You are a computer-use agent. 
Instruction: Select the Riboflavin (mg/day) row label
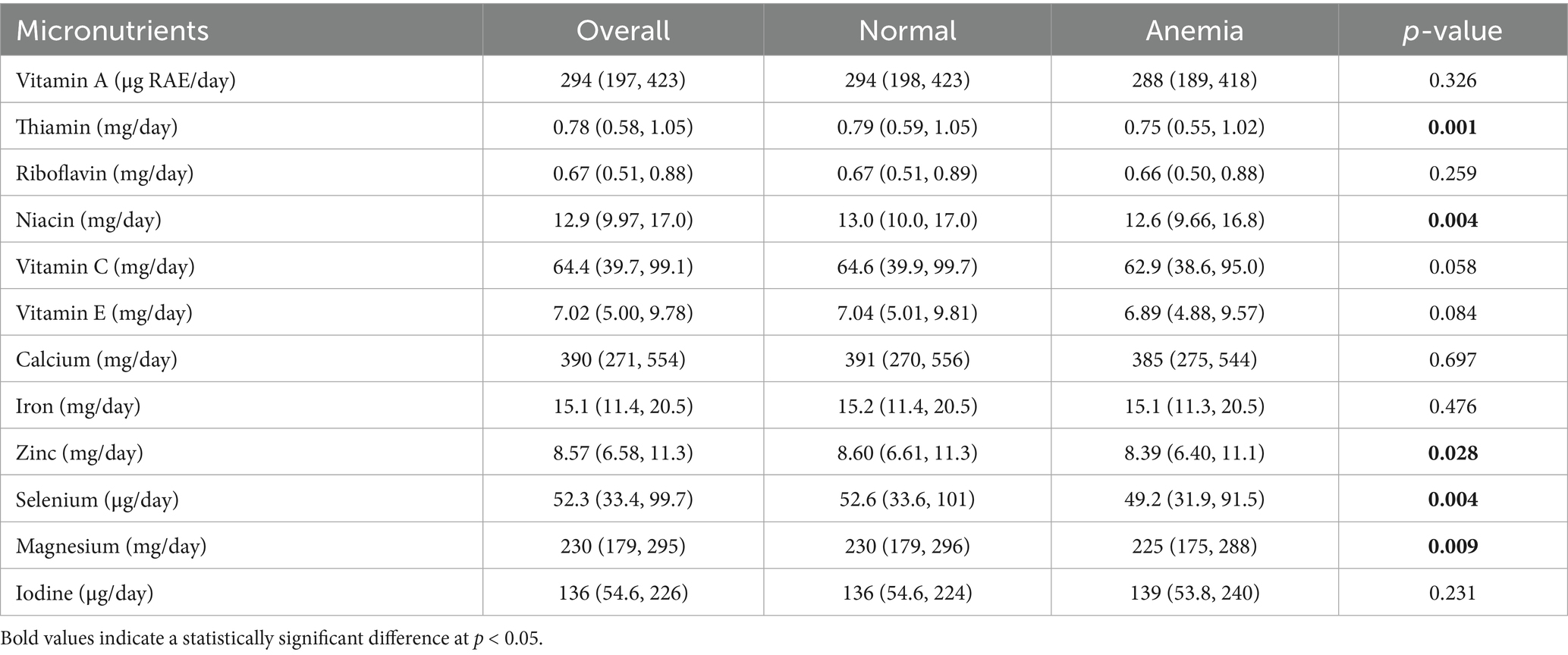pyautogui.click(x=105, y=174)
